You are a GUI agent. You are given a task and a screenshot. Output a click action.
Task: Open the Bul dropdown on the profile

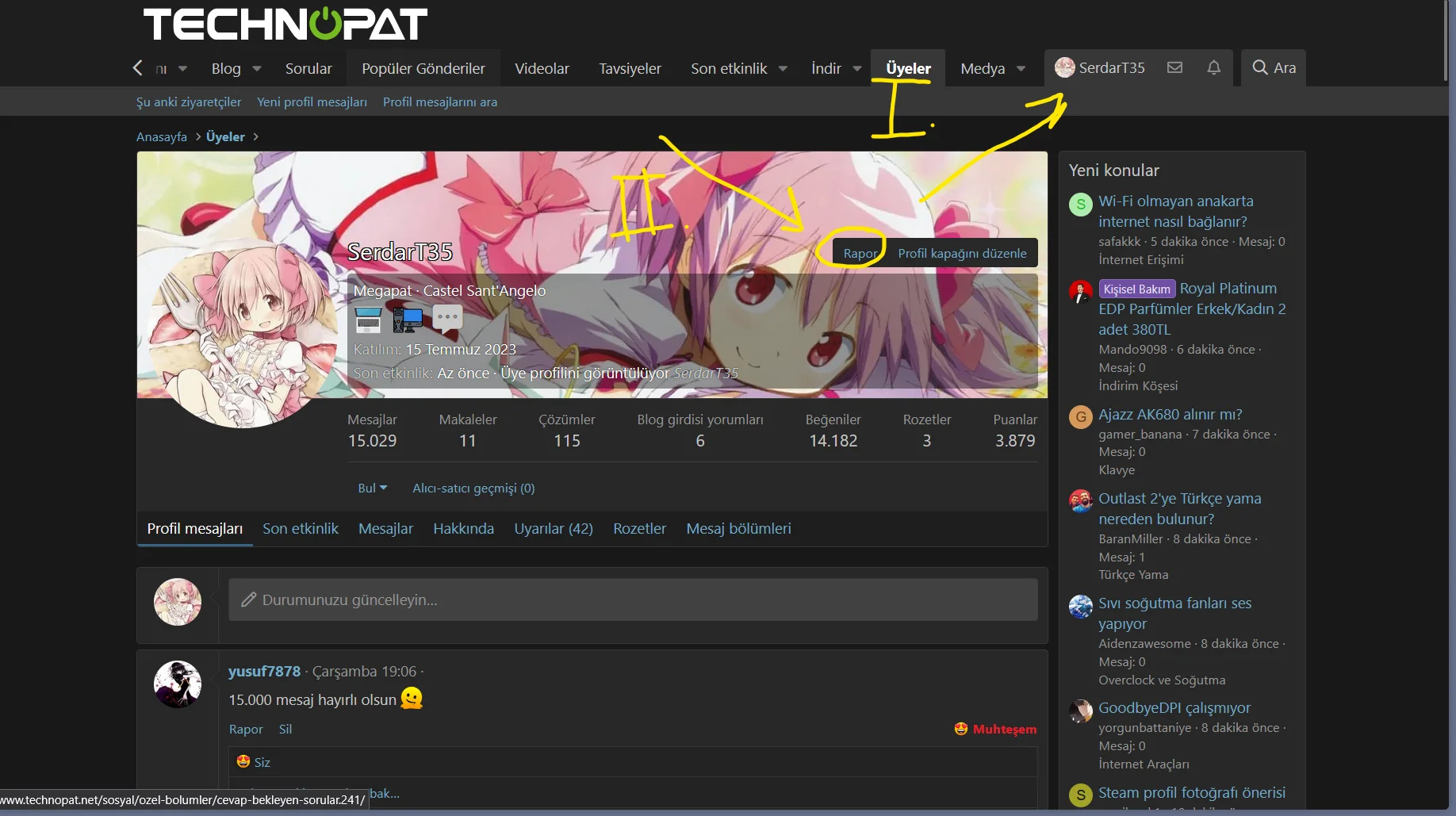point(372,488)
